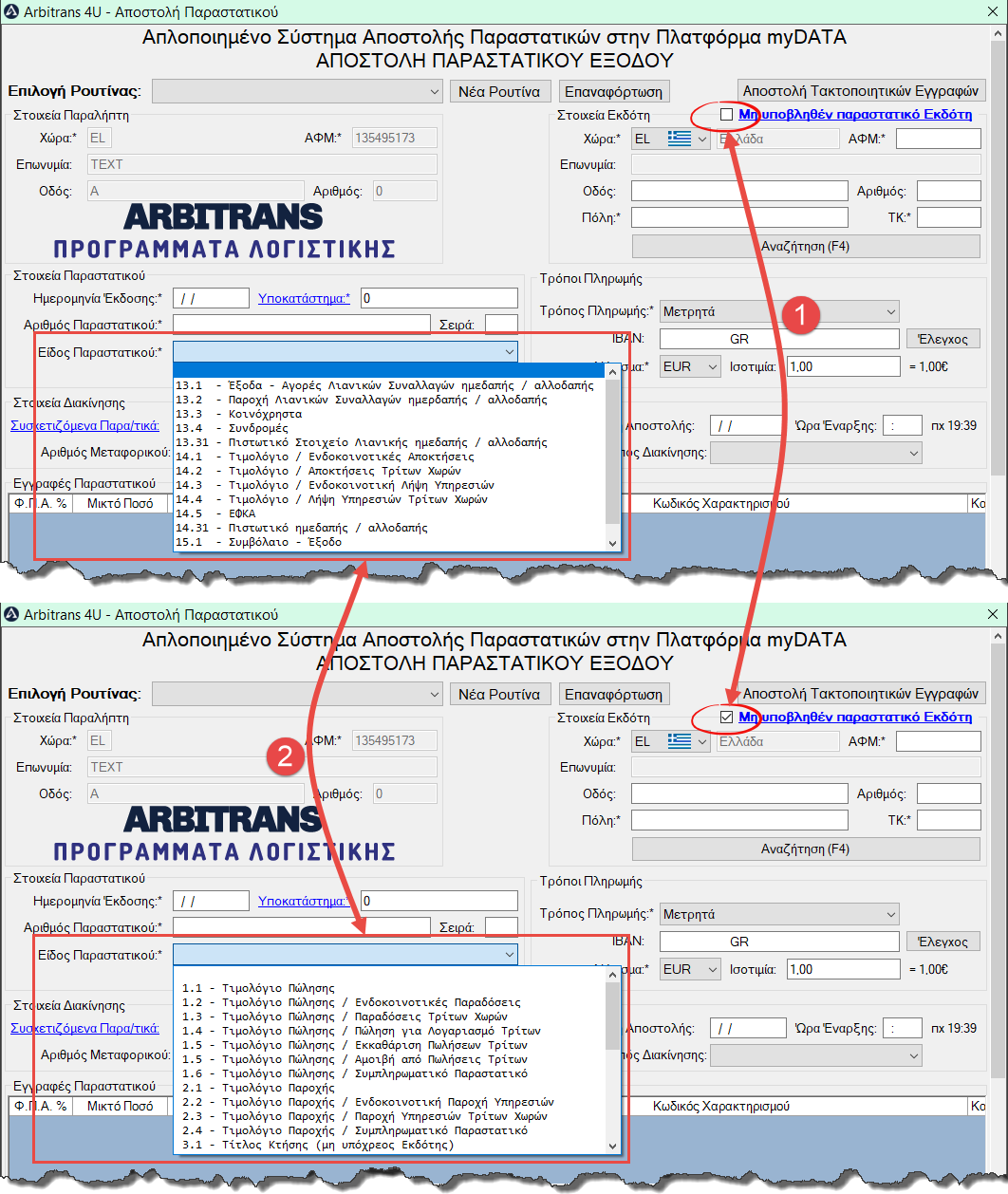Image resolution: width=1008 pixels, height=1194 pixels.
Task: Click Έλεγχος button in upper window
Action: click(x=943, y=339)
